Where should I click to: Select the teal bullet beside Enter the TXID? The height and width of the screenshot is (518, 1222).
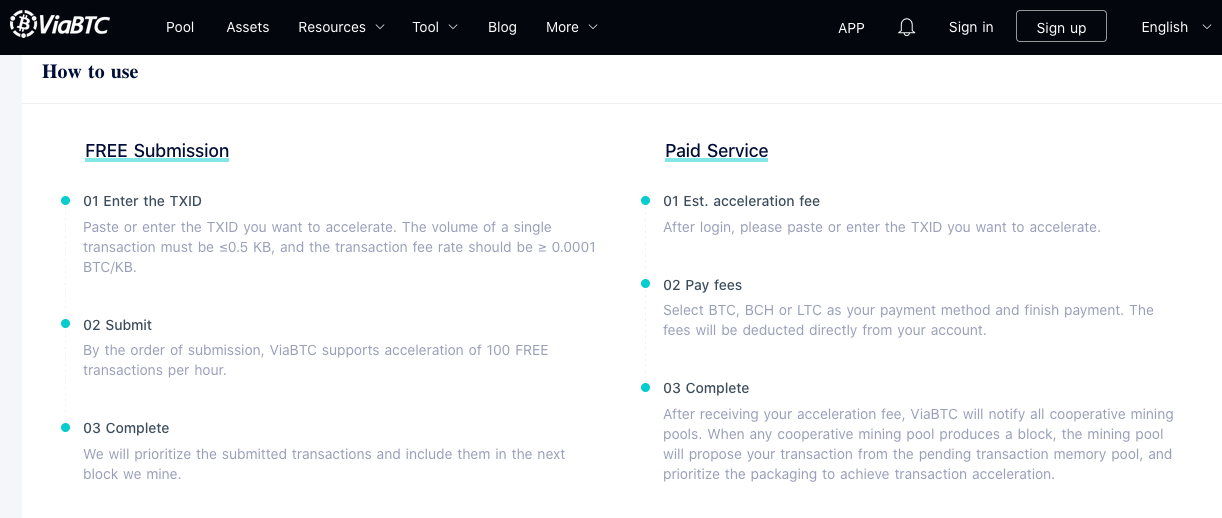coord(66,201)
